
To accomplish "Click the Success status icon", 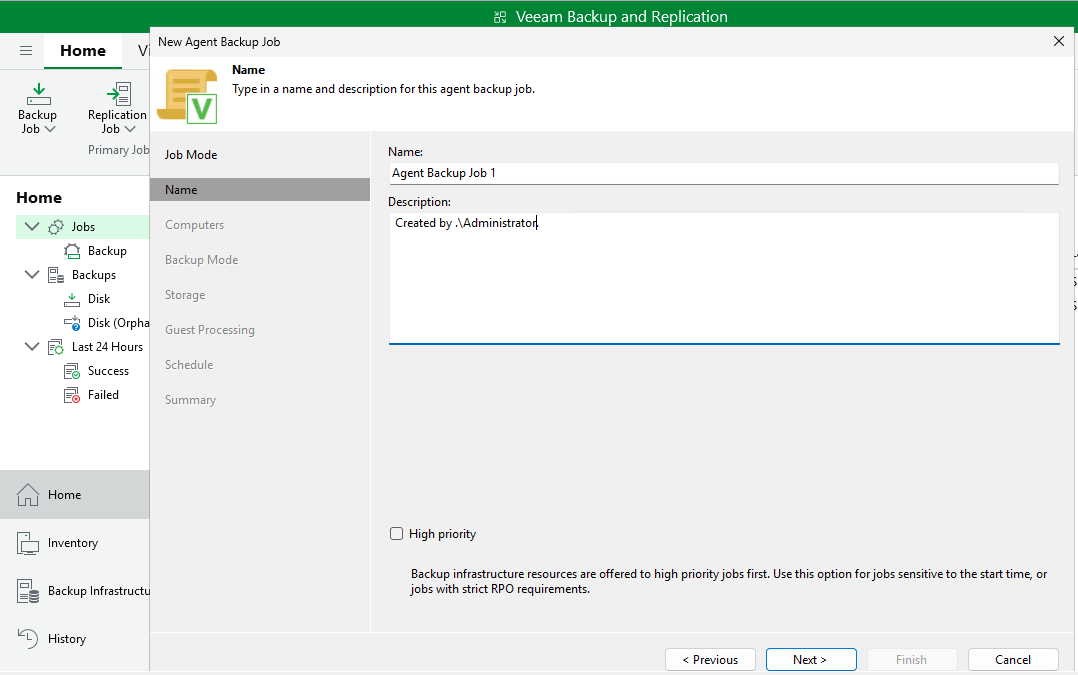I will tap(72, 371).
